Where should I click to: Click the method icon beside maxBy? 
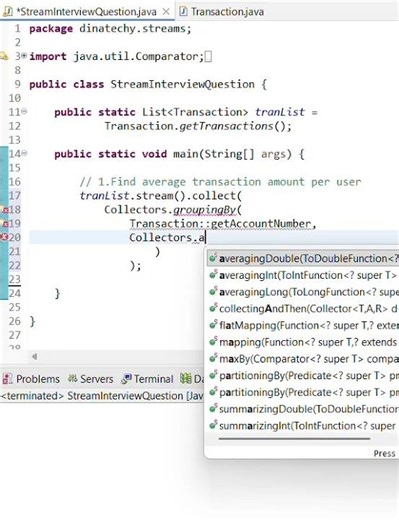click(213, 358)
